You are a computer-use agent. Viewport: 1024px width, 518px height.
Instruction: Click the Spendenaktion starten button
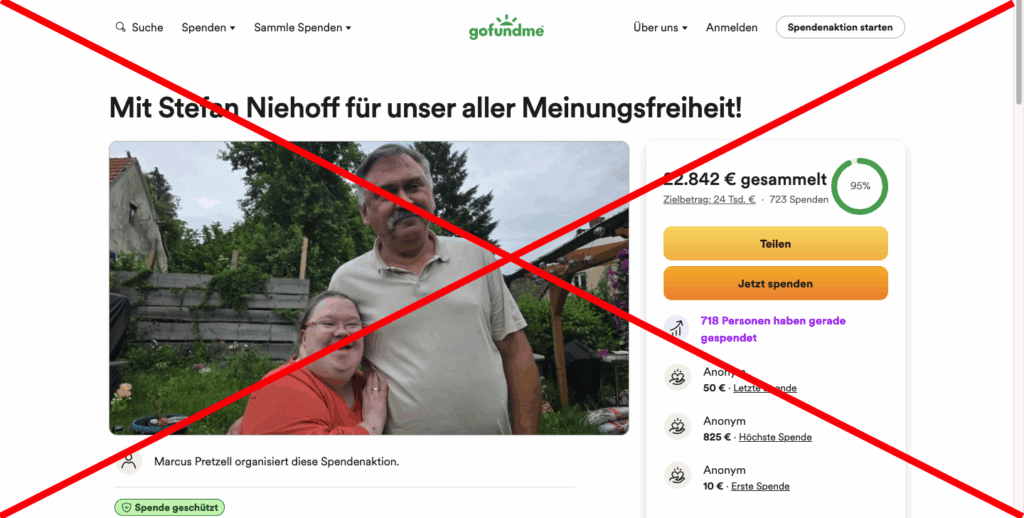click(840, 27)
